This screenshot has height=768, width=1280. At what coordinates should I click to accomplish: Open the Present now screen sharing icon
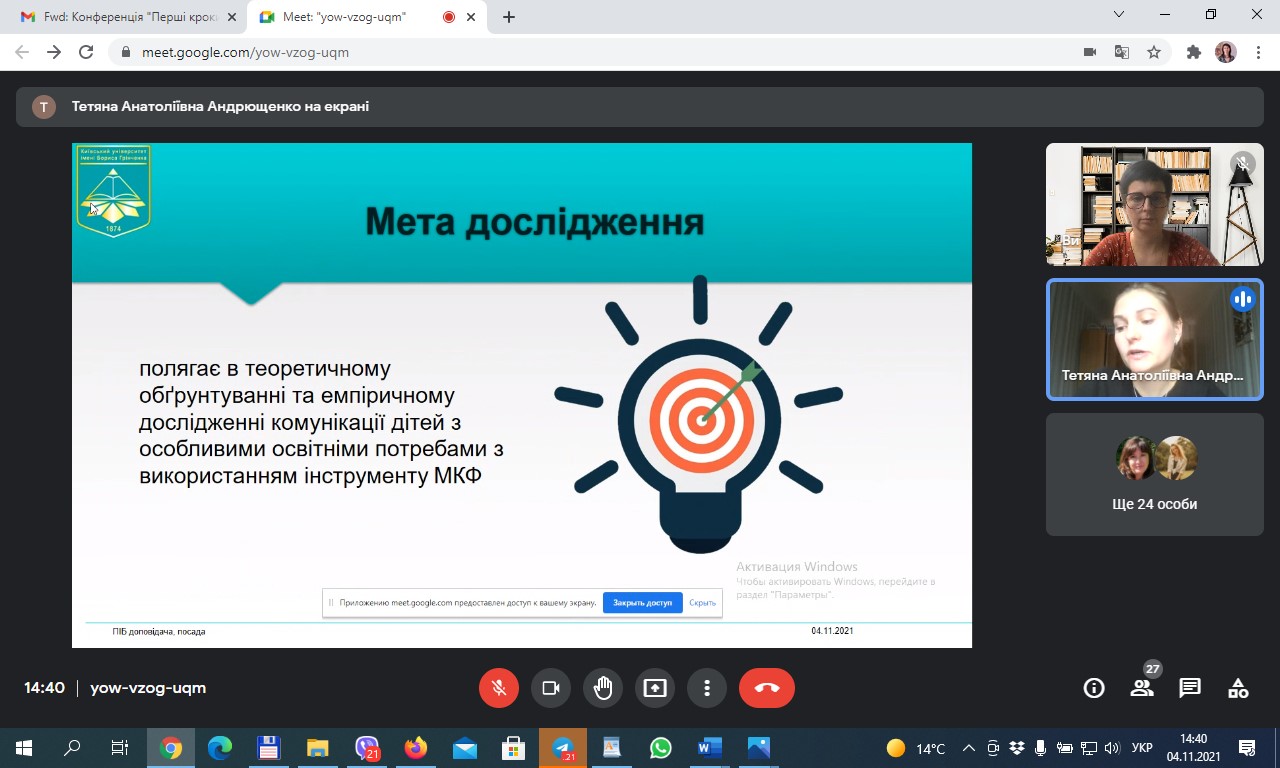click(655, 687)
